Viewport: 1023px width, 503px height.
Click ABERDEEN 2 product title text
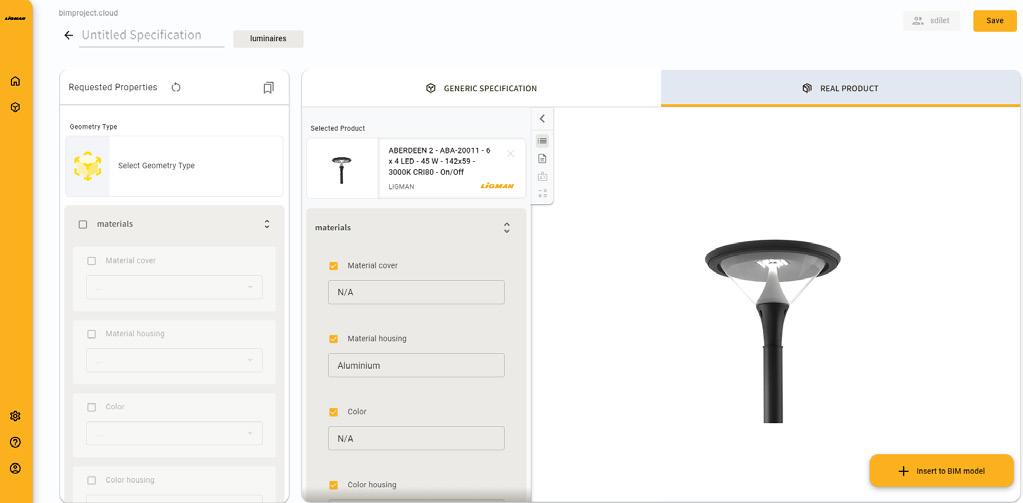(x=440, y=160)
